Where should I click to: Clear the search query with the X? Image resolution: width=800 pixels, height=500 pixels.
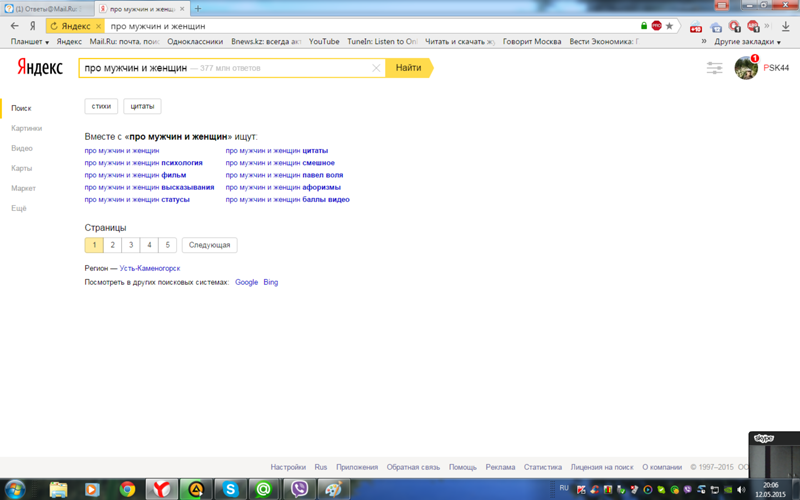pos(376,68)
